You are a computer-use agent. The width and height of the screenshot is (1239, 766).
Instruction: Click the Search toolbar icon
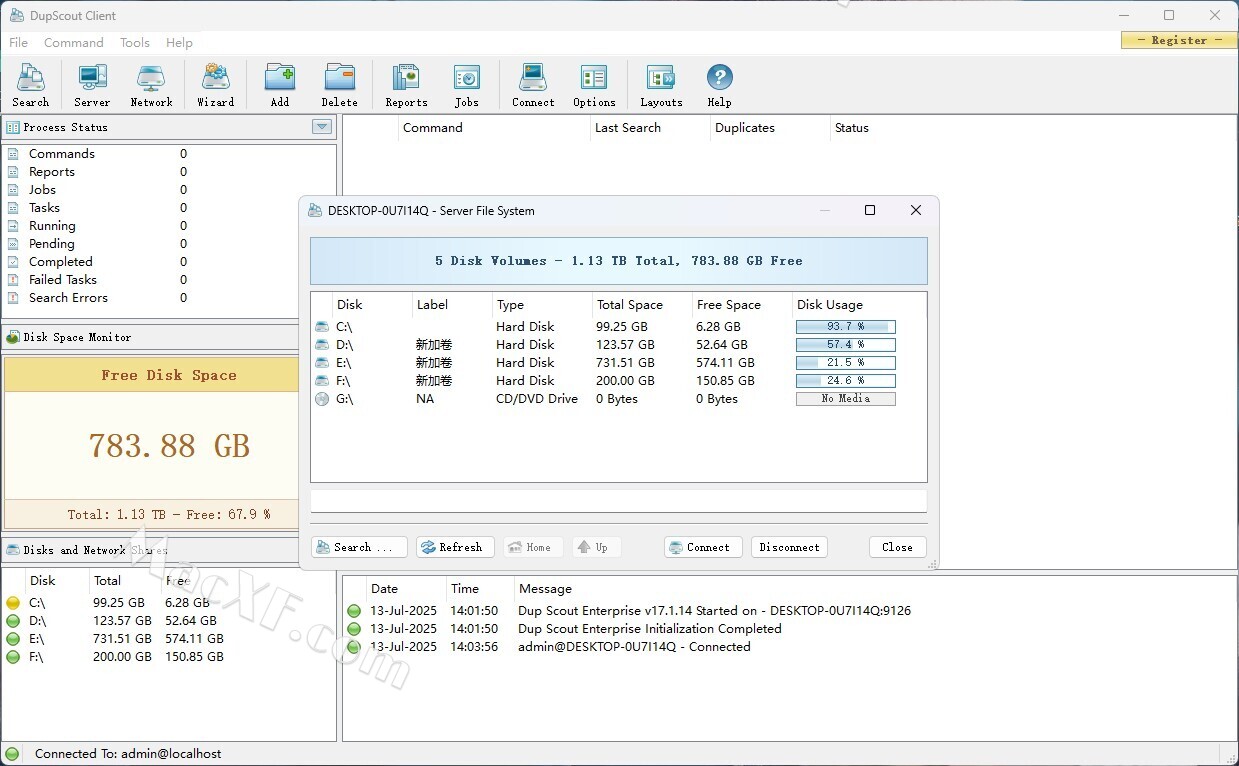pos(31,85)
